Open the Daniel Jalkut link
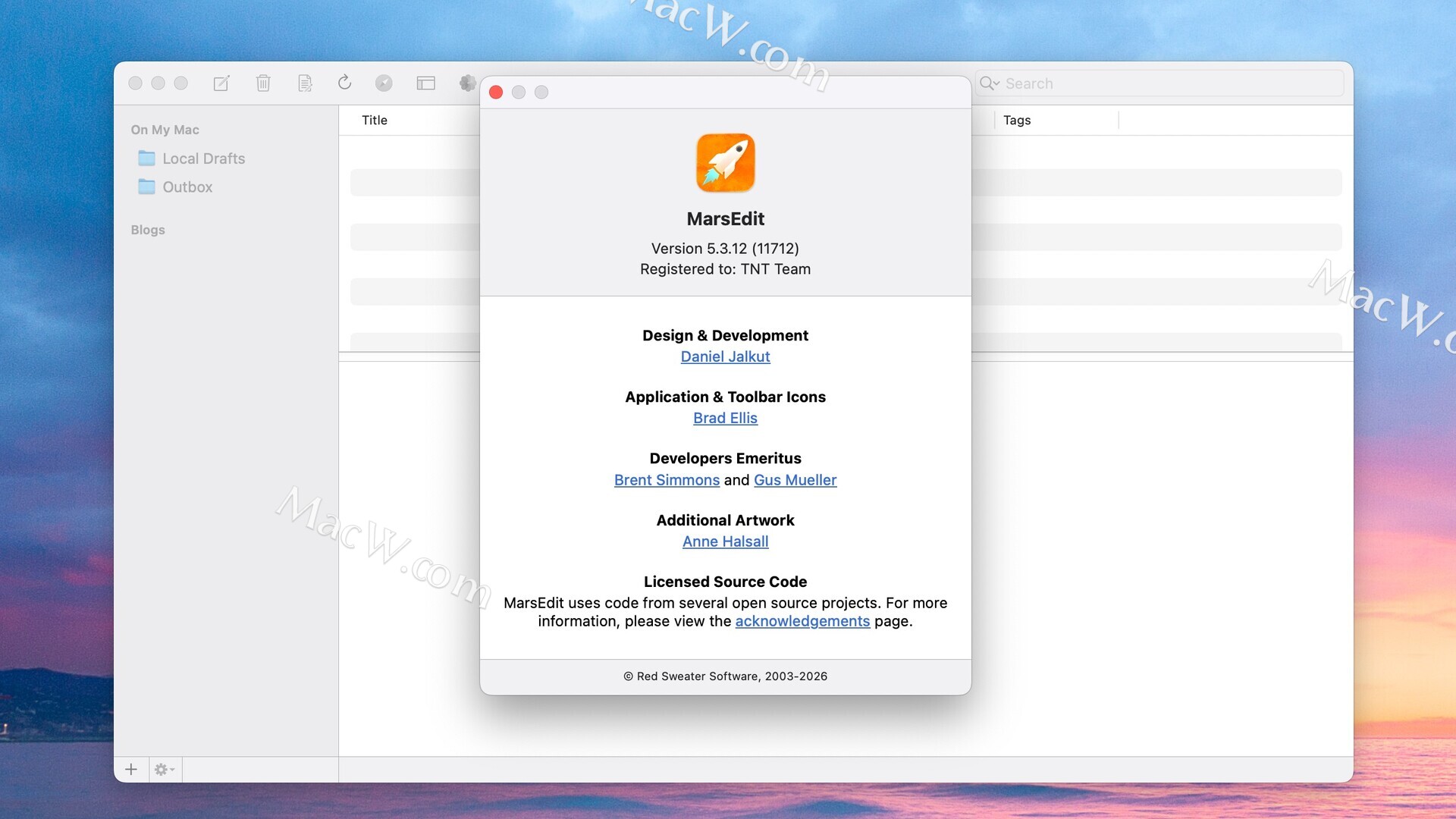The width and height of the screenshot is (1456, 819). (725, 356)
